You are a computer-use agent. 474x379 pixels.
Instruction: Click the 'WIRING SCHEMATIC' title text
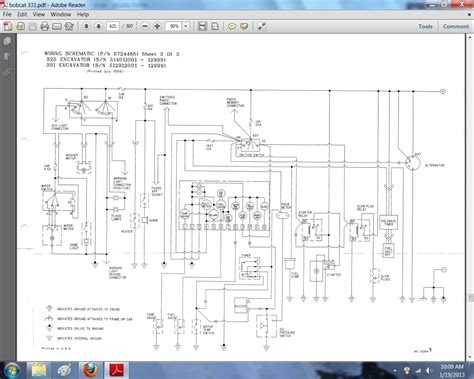coord(69,54)
